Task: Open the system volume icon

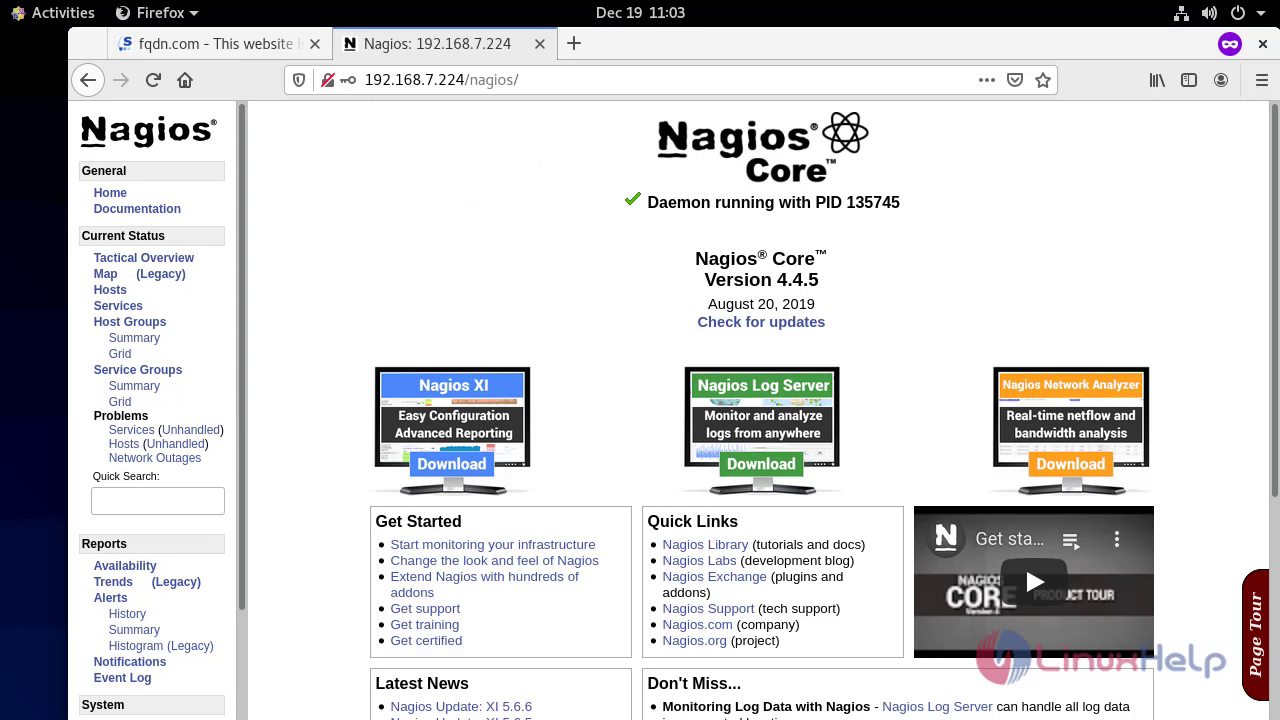Action: tap(1209, 13)
